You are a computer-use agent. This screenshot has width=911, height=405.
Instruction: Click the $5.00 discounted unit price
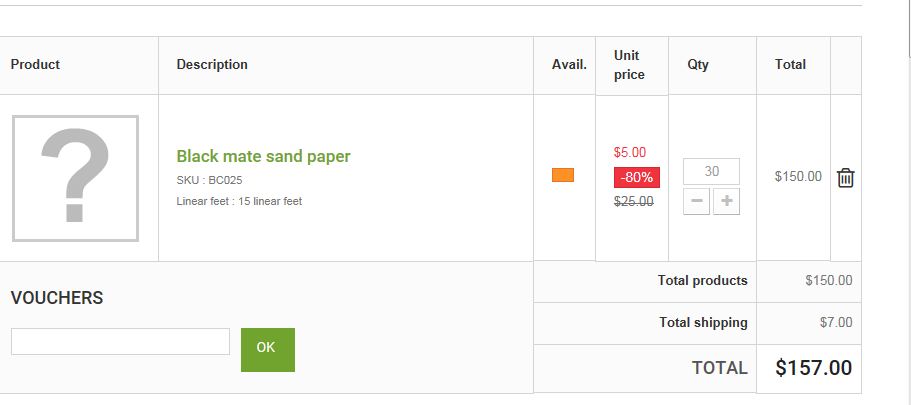coord(630,152)
